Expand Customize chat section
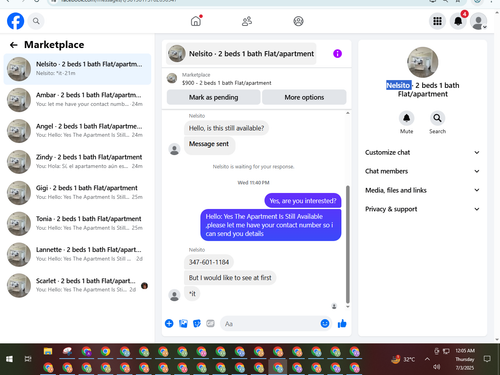The height and width of the screenshot is (375, 500). [x=422, y=152]
